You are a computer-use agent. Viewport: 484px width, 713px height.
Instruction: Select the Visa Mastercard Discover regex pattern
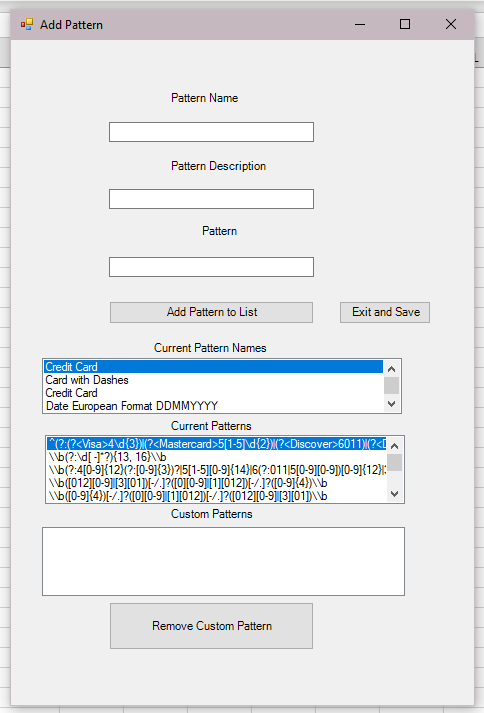pos(217,444)
